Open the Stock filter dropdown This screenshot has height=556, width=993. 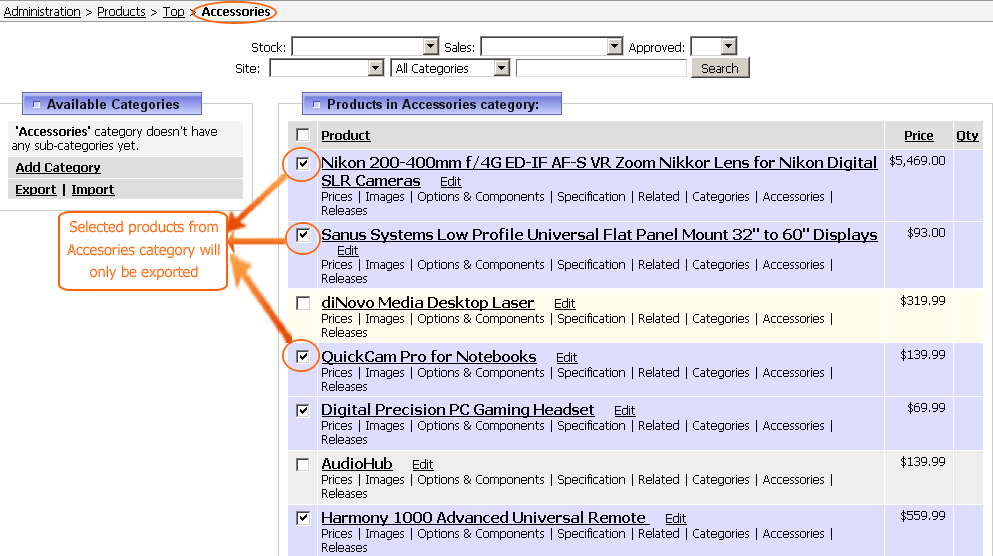pyautogui.click(x=365, y=46)
